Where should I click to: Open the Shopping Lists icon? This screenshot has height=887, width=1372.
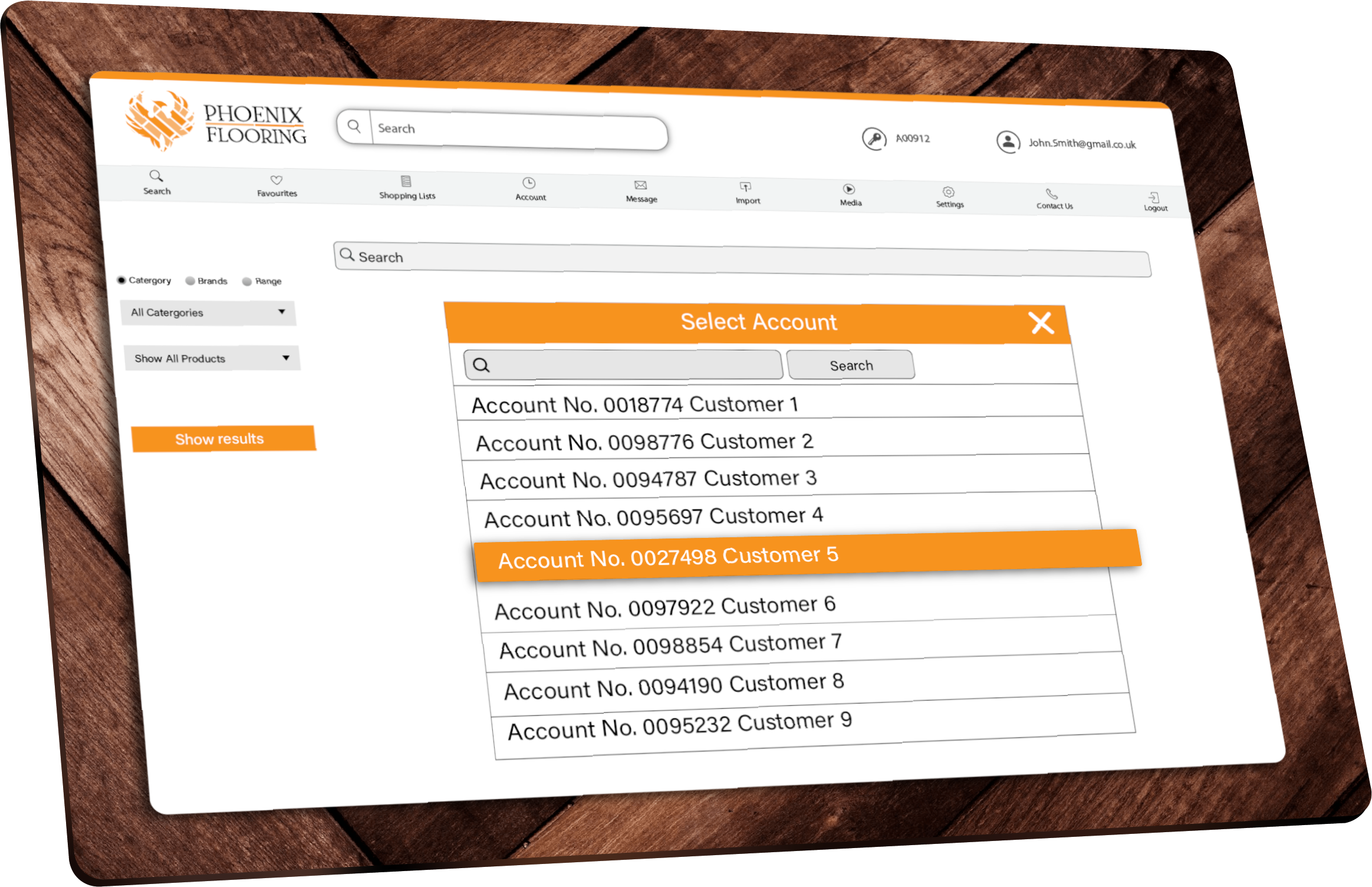pyautogui.click(x=406, y=182)
